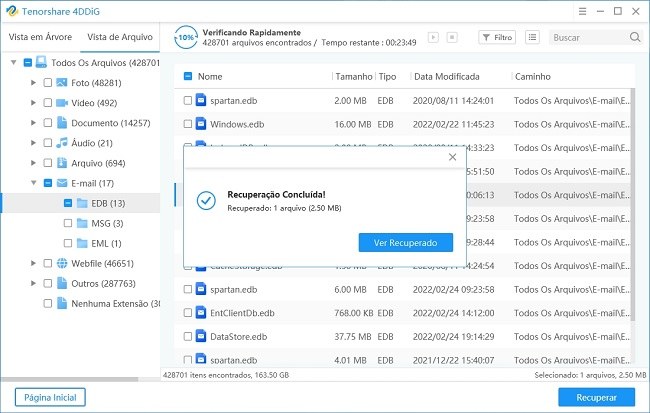Click the E-mail envelope icon
The image size is (650, 413).
point(62,183)
